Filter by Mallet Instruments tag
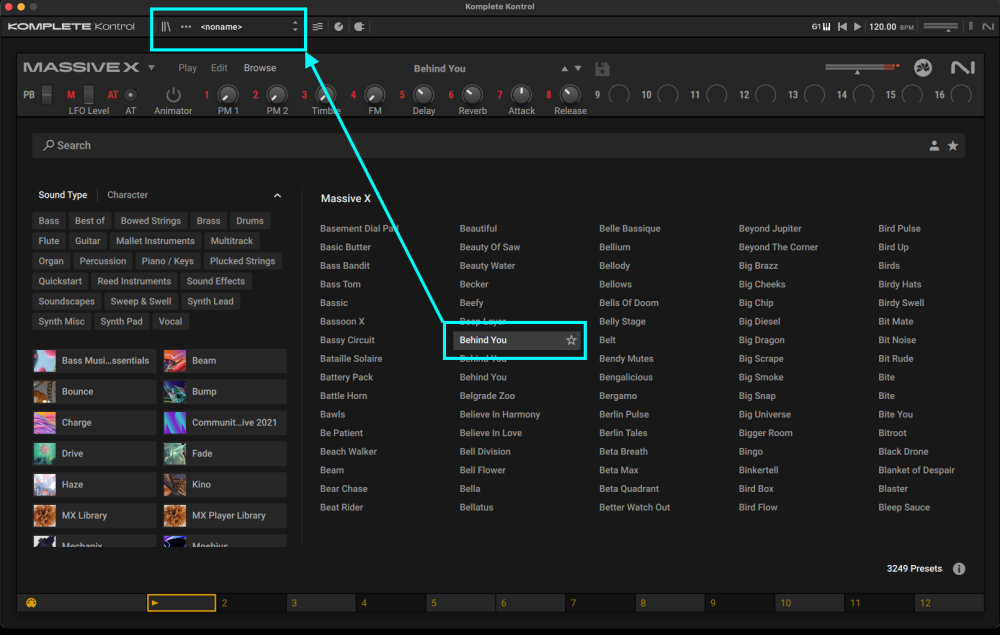Screen dimensions: 1000x635 coord(155,241)
